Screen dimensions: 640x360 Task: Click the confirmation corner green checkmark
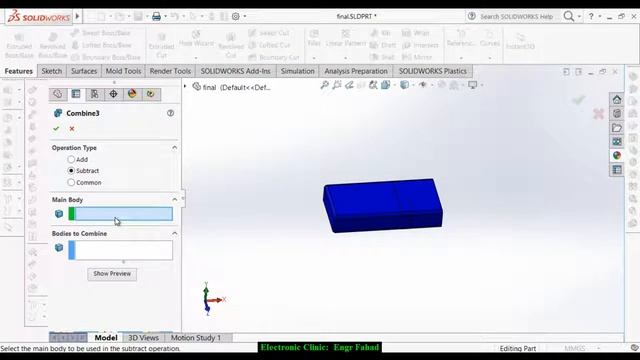578,100
